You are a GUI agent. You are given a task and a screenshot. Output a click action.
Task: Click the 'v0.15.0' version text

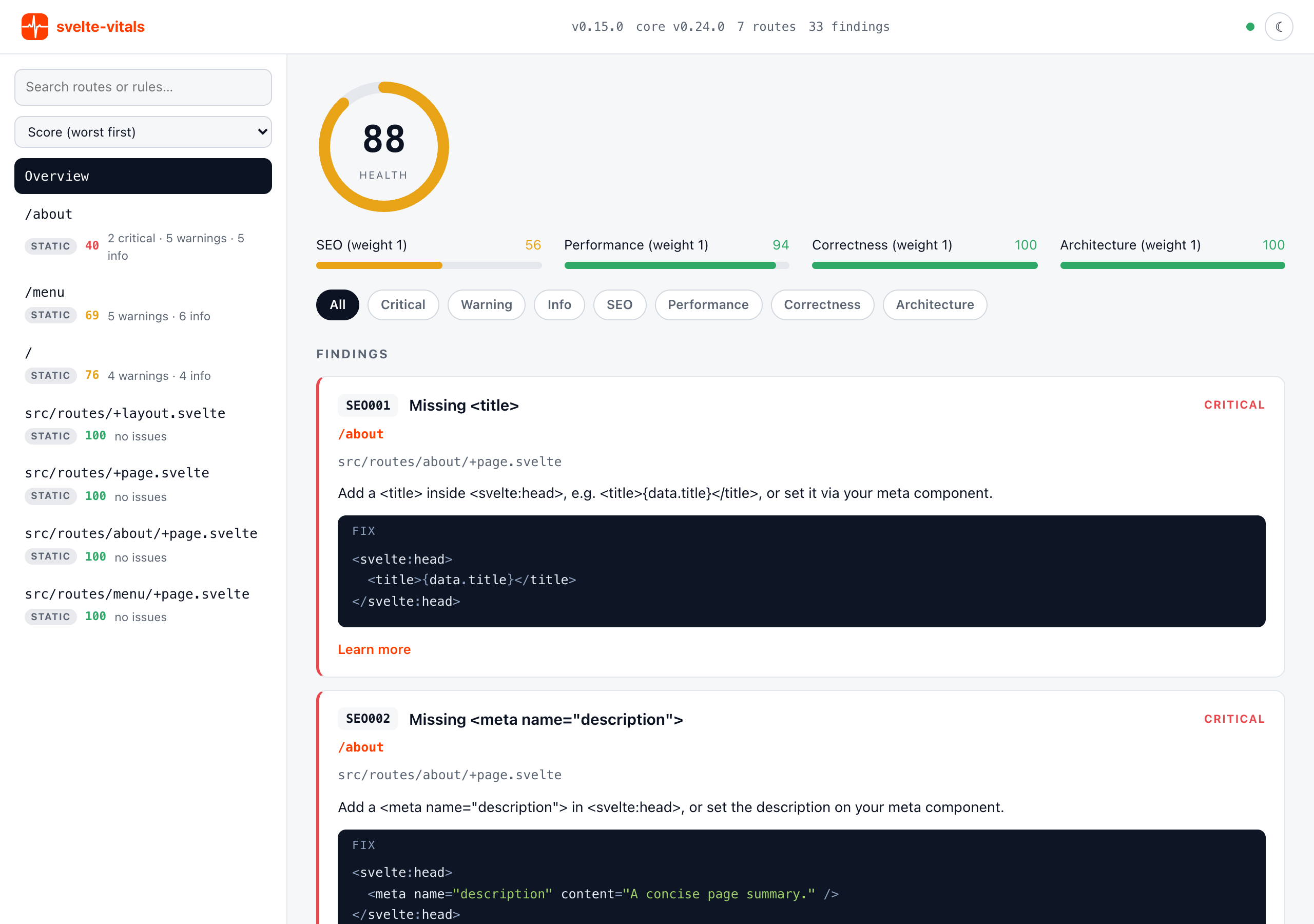(597, 27)
